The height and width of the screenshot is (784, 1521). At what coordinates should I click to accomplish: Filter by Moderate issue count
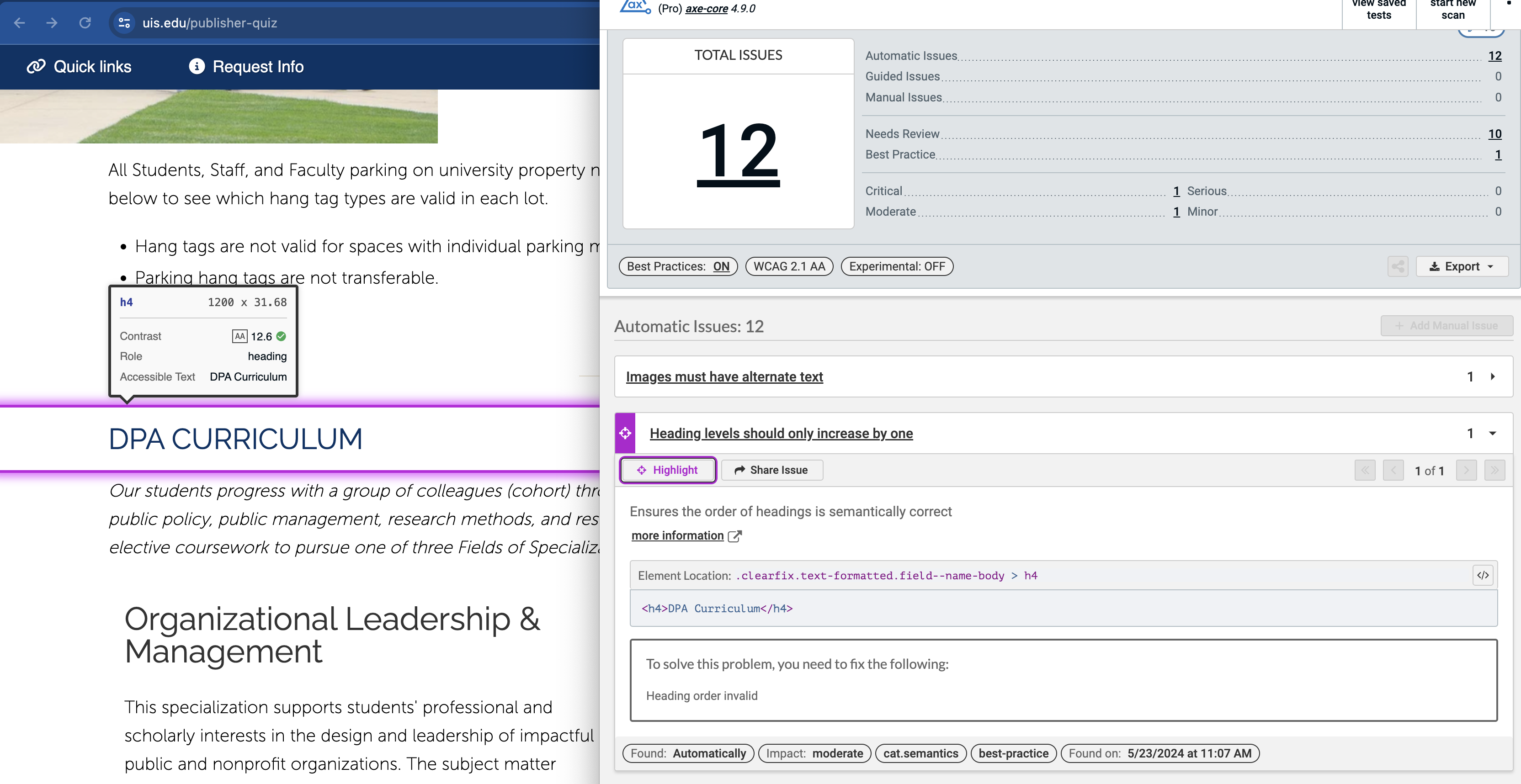click(x=1176, y=212)
